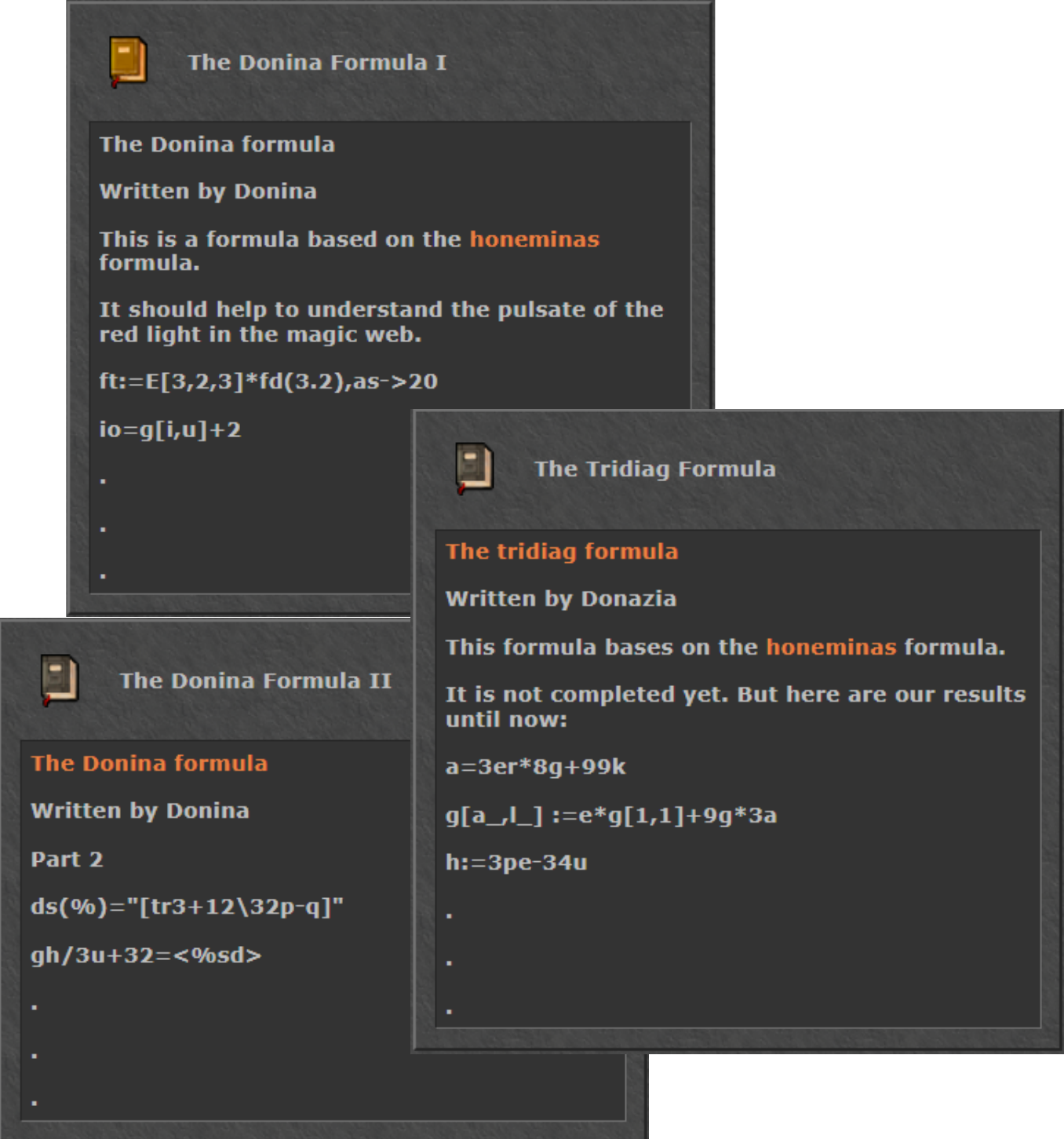
Task: Click the 'io=g[i,u]+2' formula line
Action: click(169, 430)
